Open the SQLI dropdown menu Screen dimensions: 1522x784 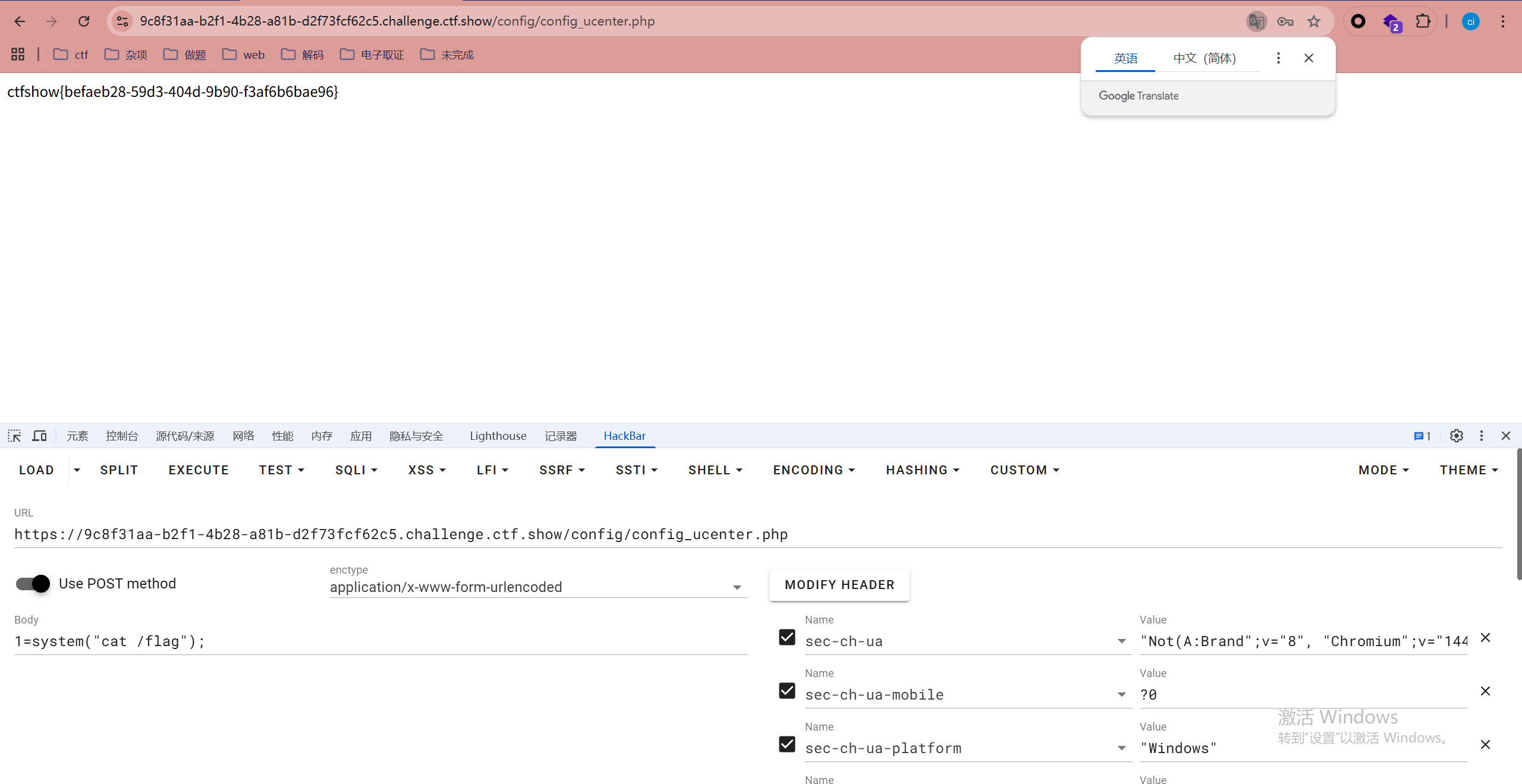356,470
